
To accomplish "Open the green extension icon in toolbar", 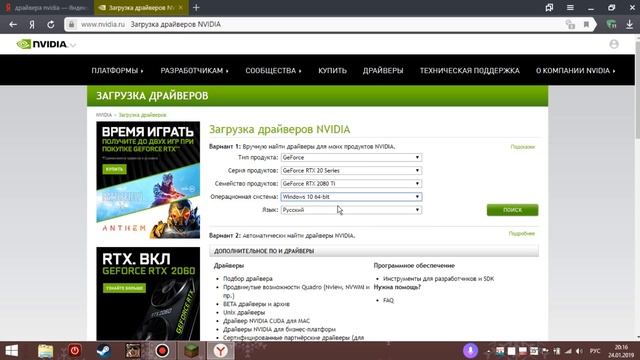I will pos(611,24).
